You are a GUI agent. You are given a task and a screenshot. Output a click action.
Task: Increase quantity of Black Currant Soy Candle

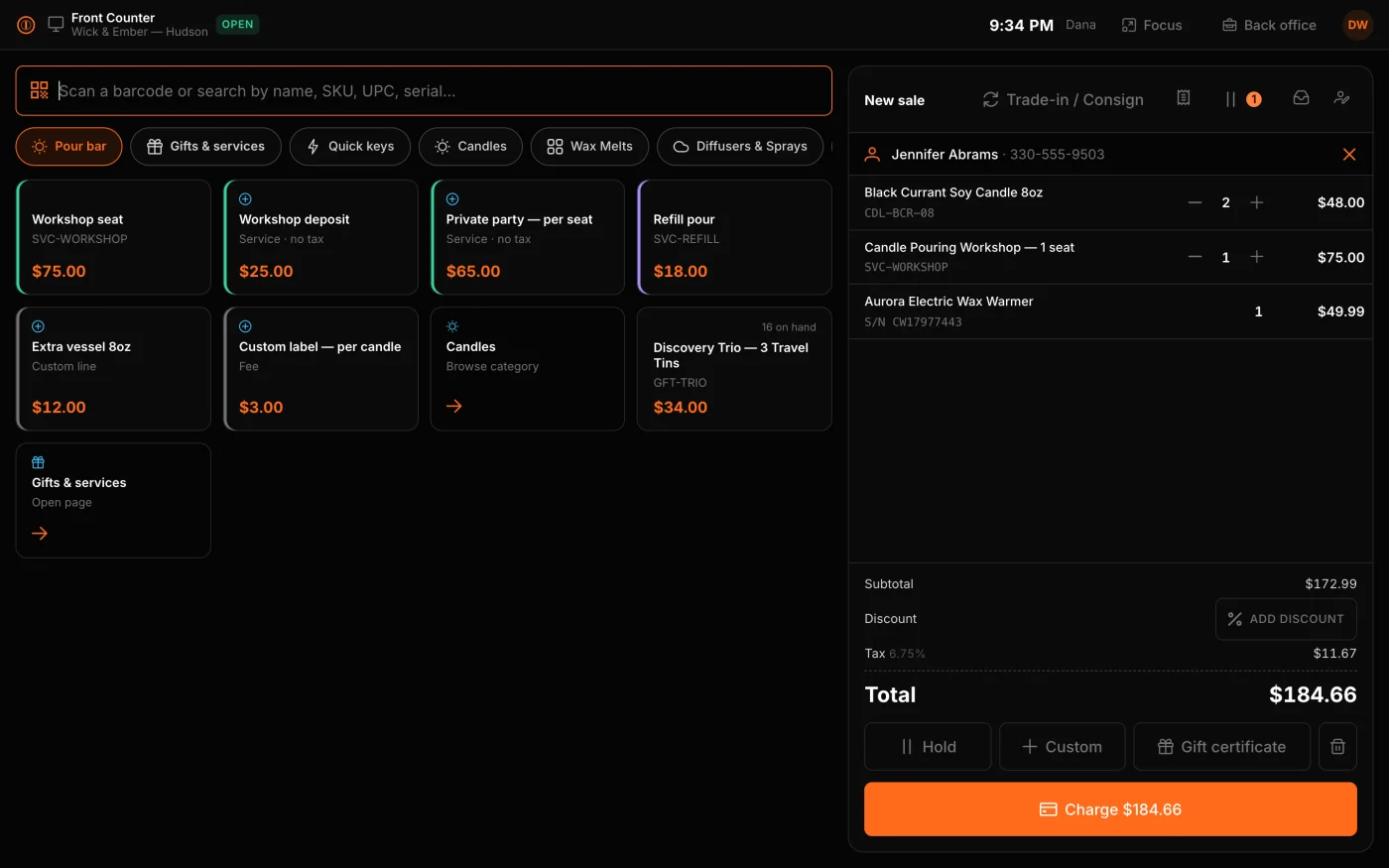1257,202
